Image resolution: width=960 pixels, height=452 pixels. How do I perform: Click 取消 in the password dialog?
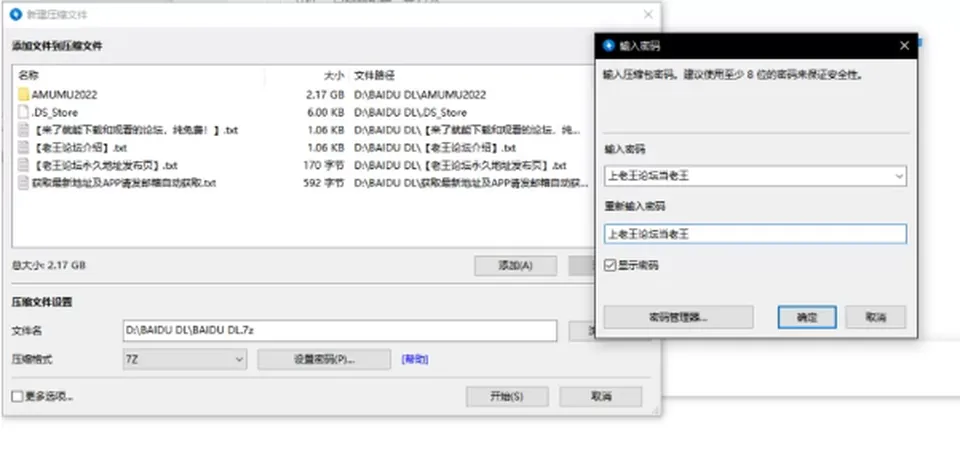pyautogui.click(x=876, y=317)
